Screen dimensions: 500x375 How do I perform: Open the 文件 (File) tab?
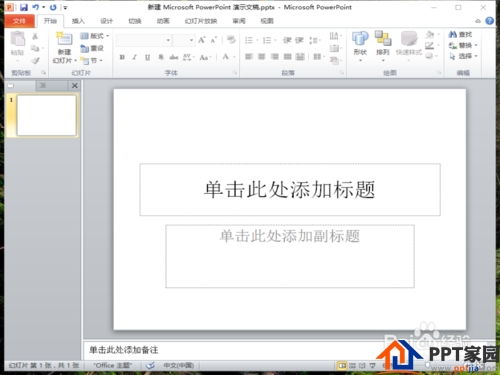(x=19, y=21)
